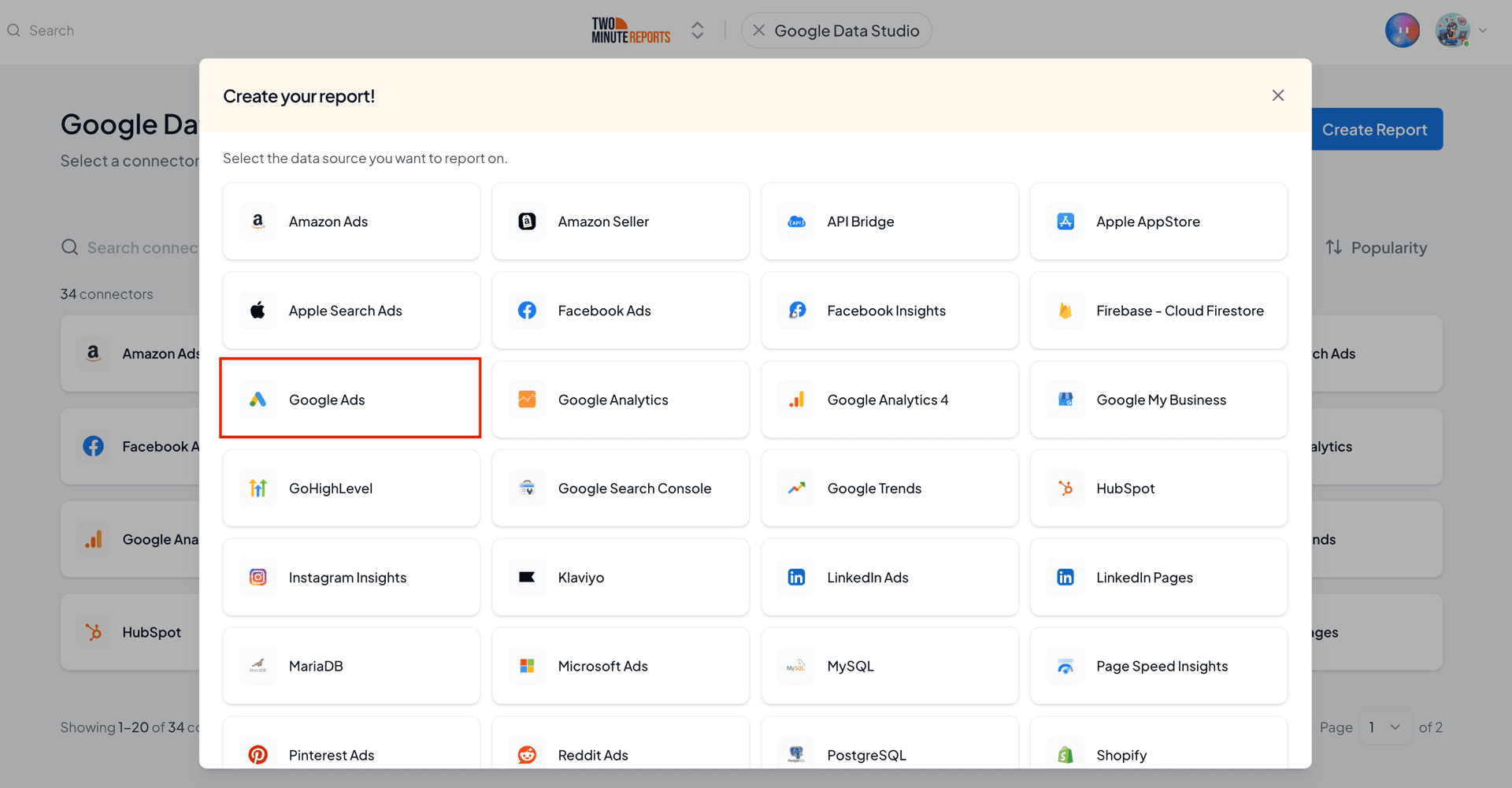Click the Google Search Console icon

pyautogui.click(x=527, y=489)
